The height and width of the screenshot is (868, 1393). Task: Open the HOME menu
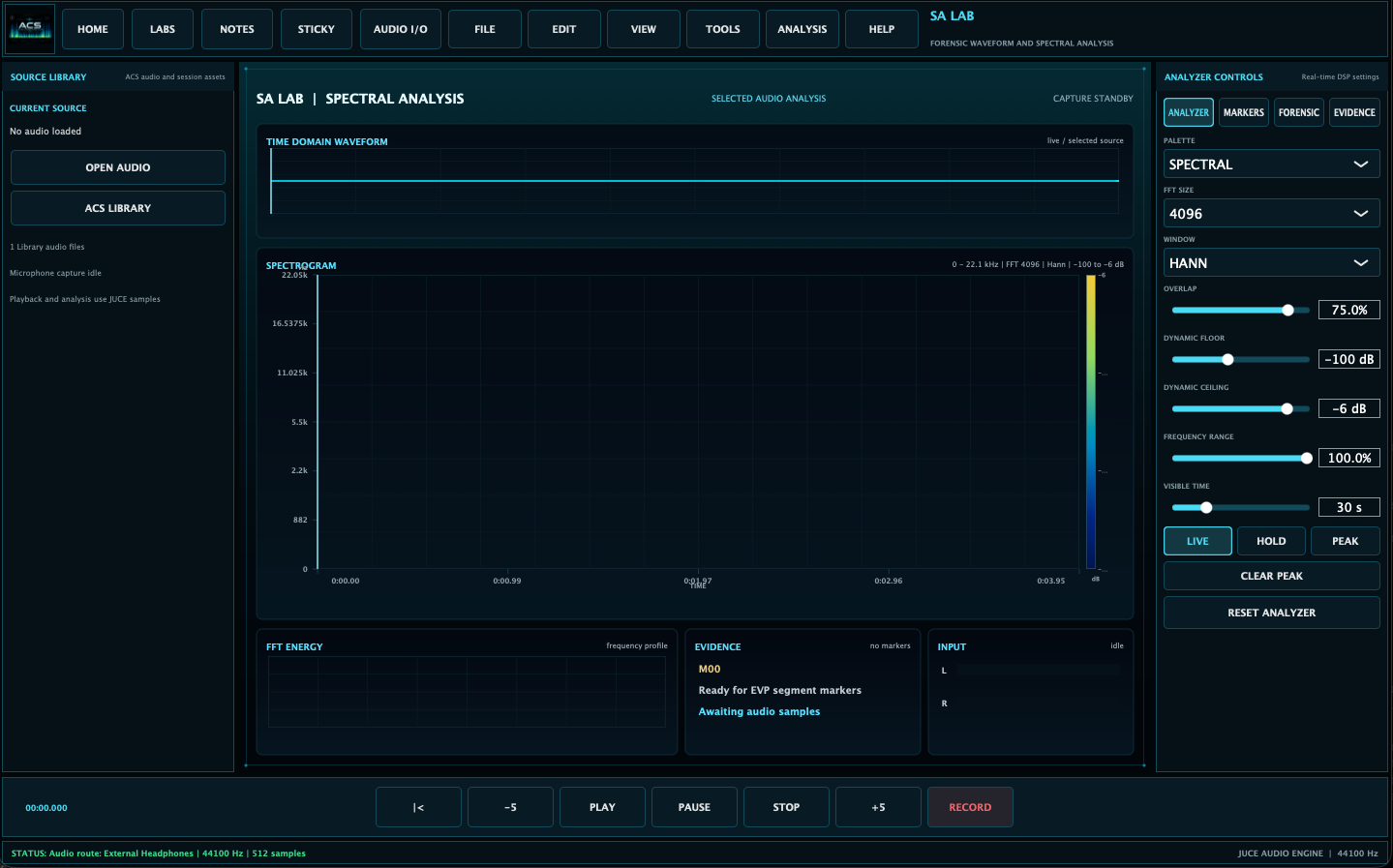click(93, 29)
